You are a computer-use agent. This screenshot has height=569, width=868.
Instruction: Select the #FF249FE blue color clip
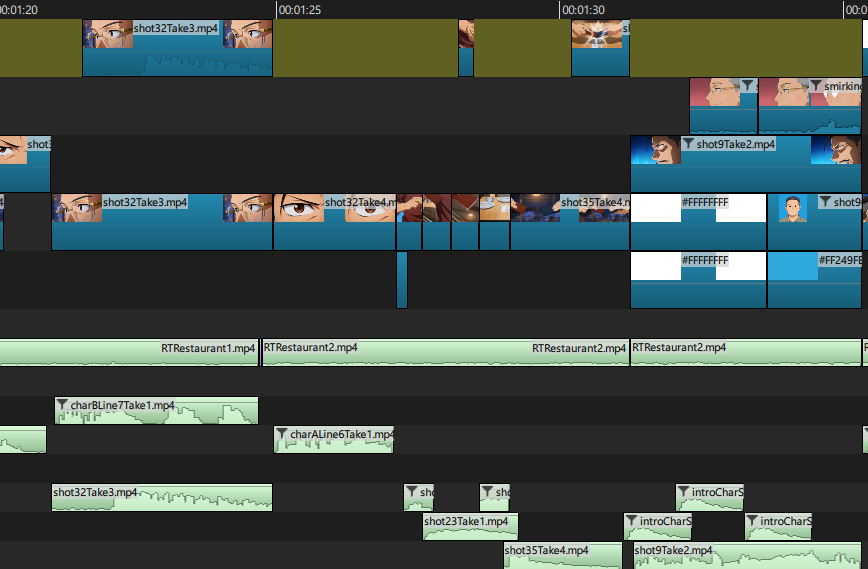[814, 280]
